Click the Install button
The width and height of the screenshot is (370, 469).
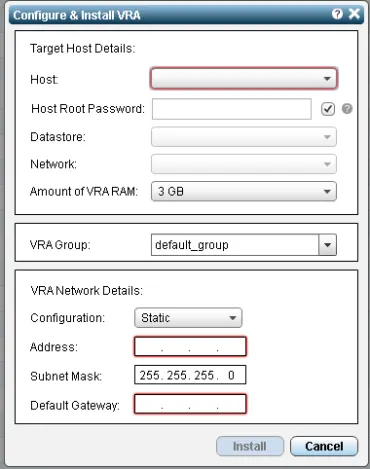[250, 446]
